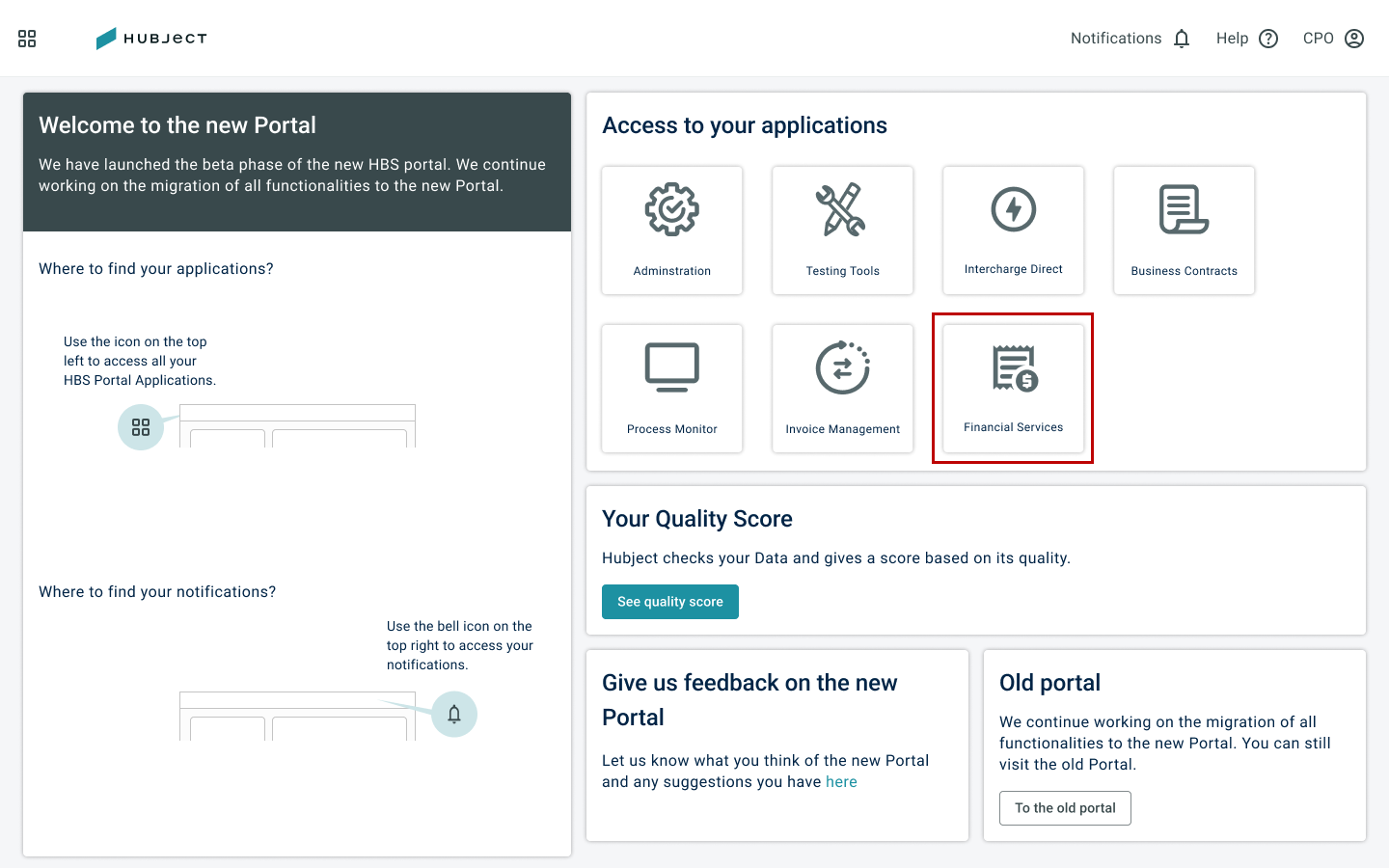Click the 'Use the icon on the top' instruction text
The image size is (1389, 868).
pyautogui.click(x=140, y=361)
